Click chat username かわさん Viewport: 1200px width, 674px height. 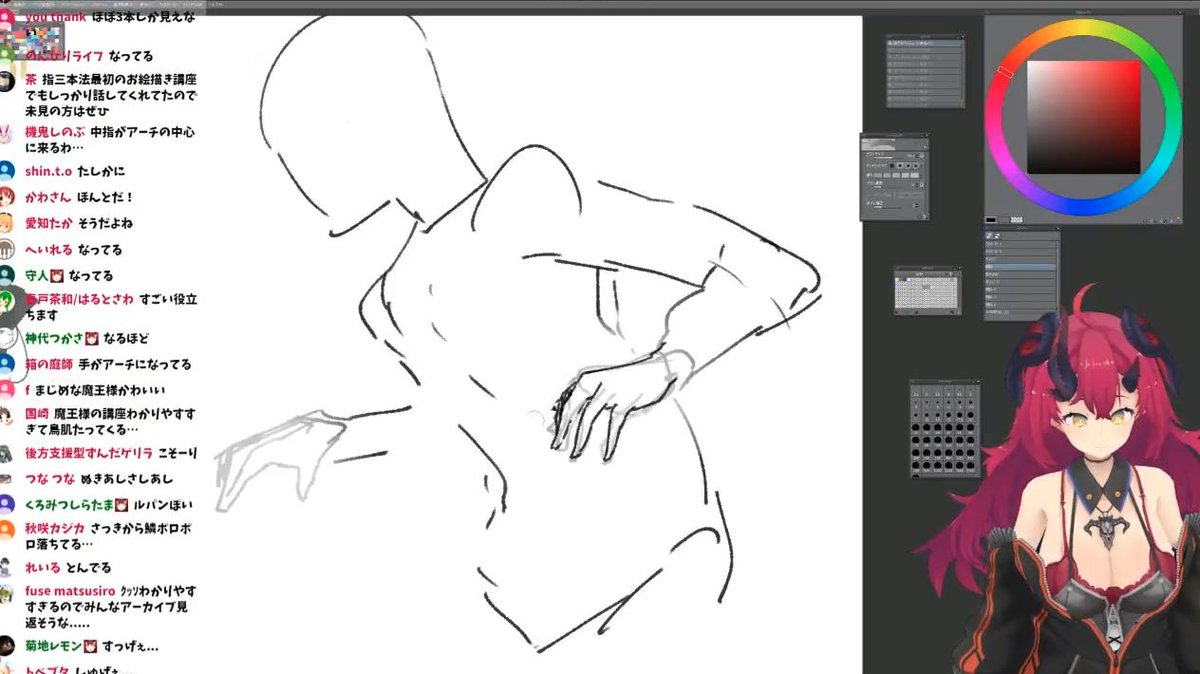[48, 197]
